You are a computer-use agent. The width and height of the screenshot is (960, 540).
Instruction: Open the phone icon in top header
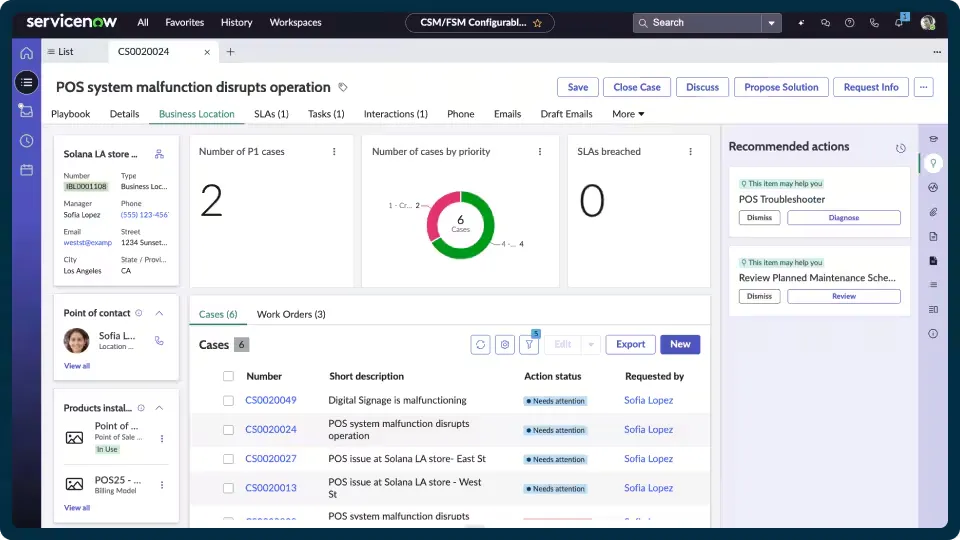[x=874, y=23]
